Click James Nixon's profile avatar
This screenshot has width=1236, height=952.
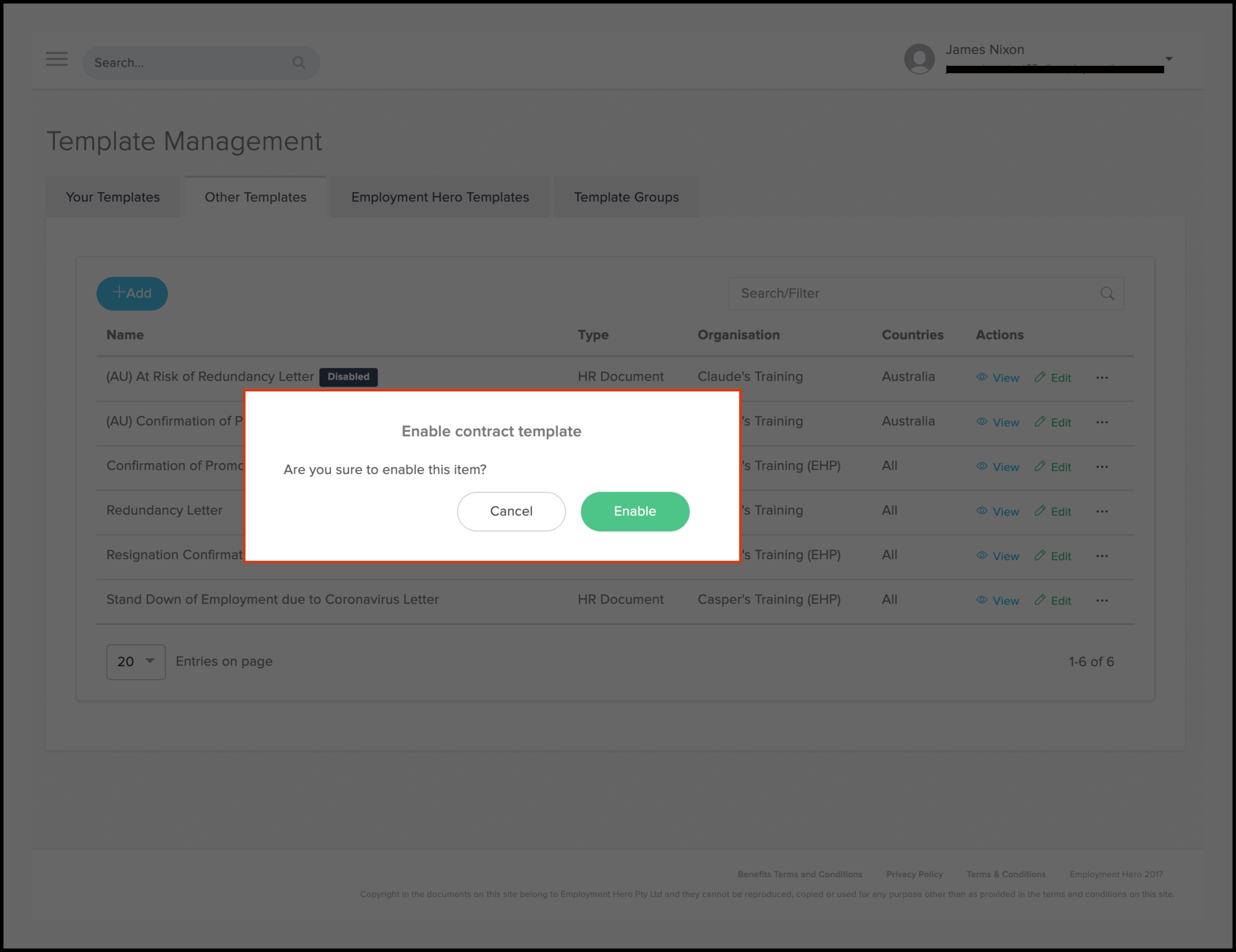(919, 59)
